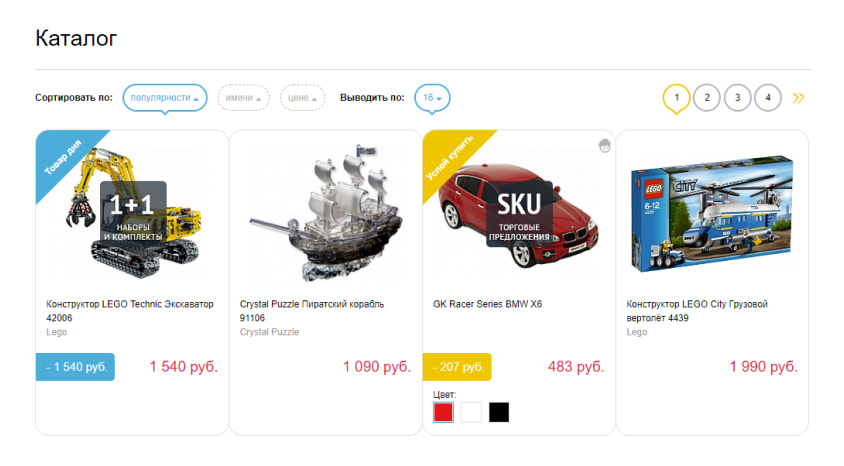Open items-per-page dropdown showing 16
The image size is (844, 466).
point(432,98)
